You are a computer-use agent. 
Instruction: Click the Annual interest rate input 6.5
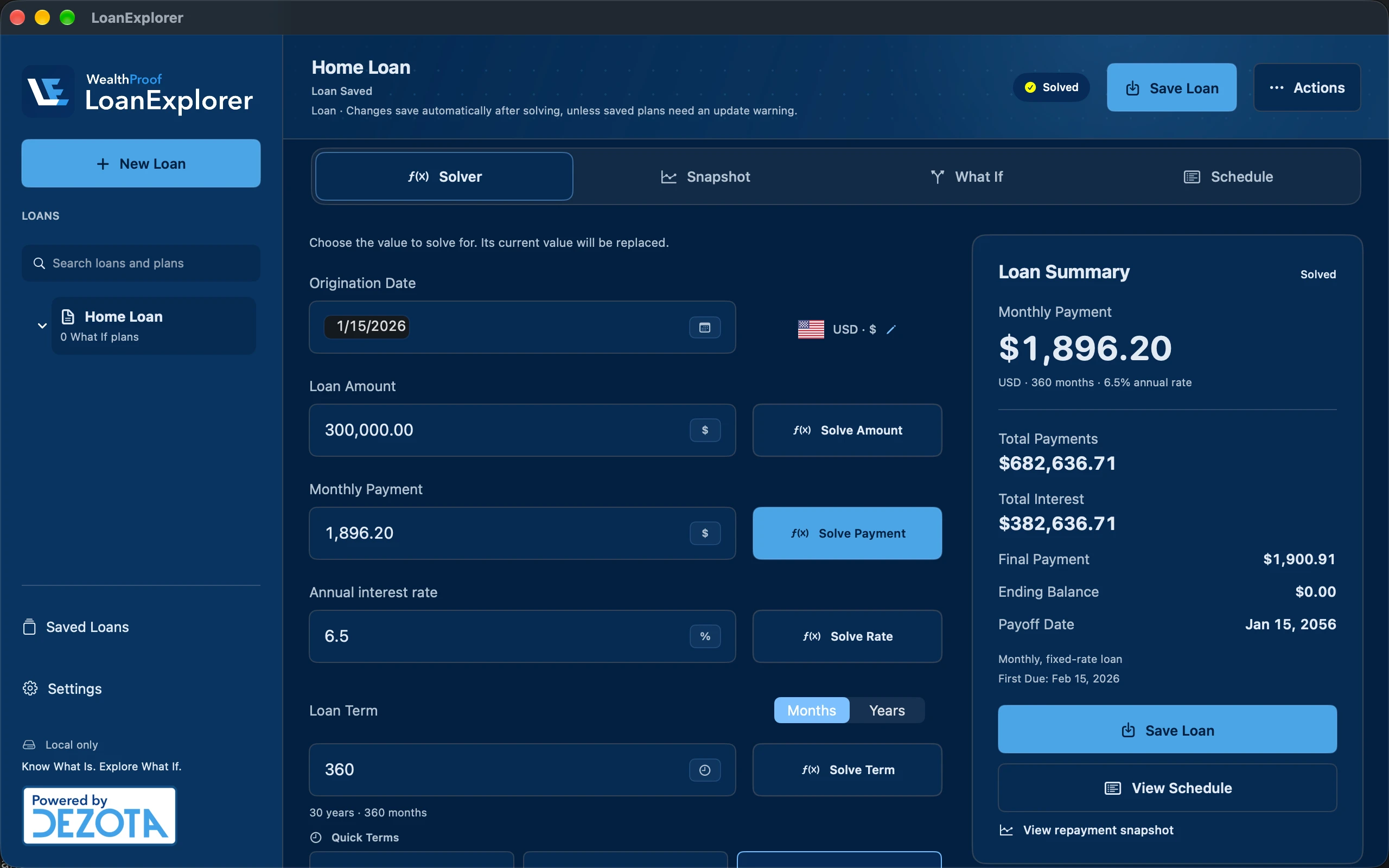pos(523,636)
